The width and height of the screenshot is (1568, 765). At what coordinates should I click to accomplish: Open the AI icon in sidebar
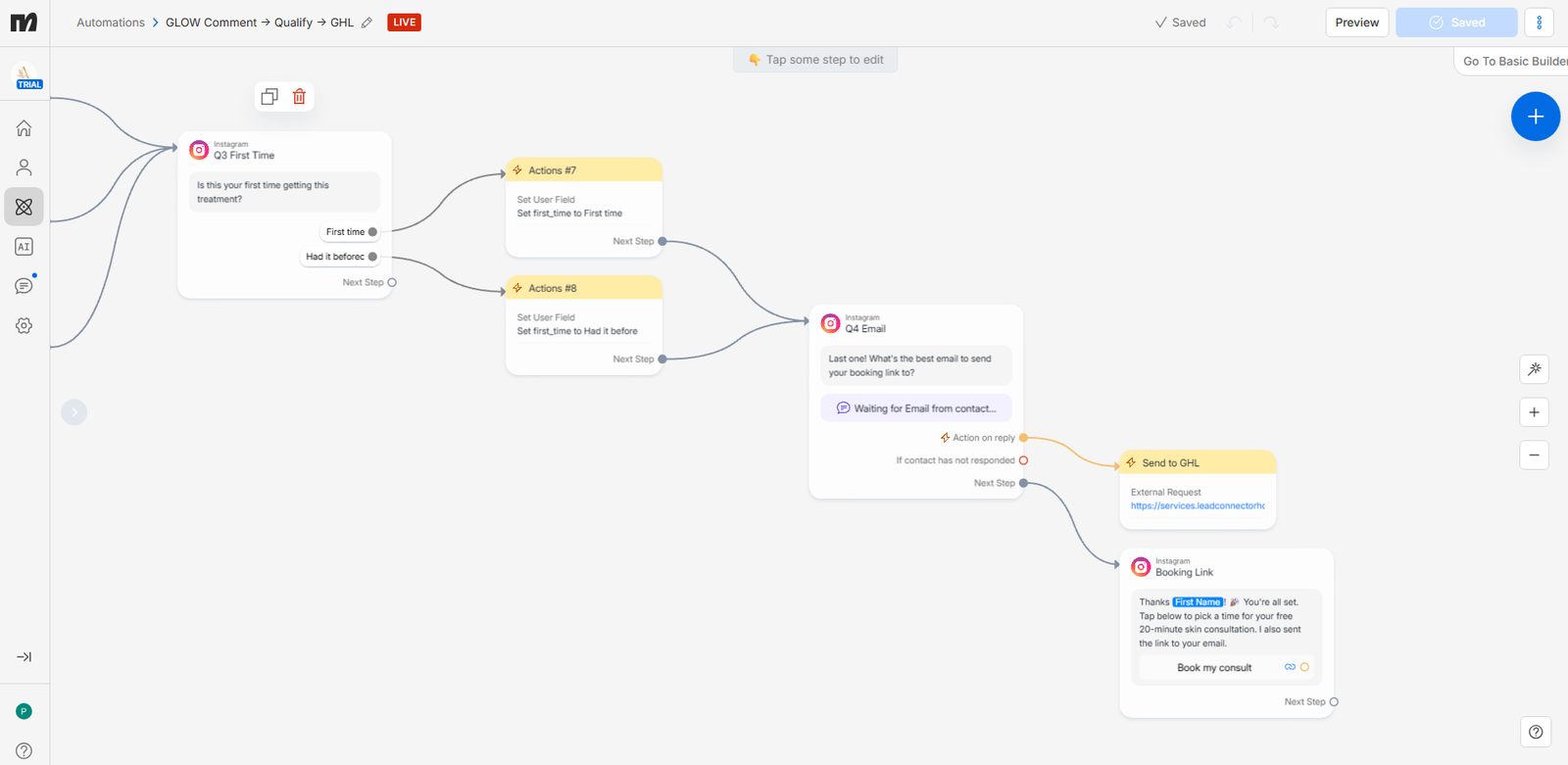24,247
